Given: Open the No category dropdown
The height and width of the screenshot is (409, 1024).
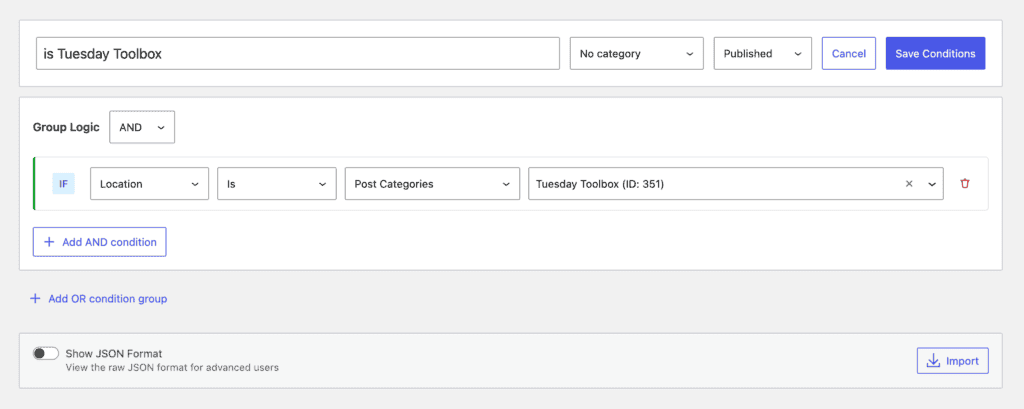Looking at the screenshot, I should tap(636, 54).
